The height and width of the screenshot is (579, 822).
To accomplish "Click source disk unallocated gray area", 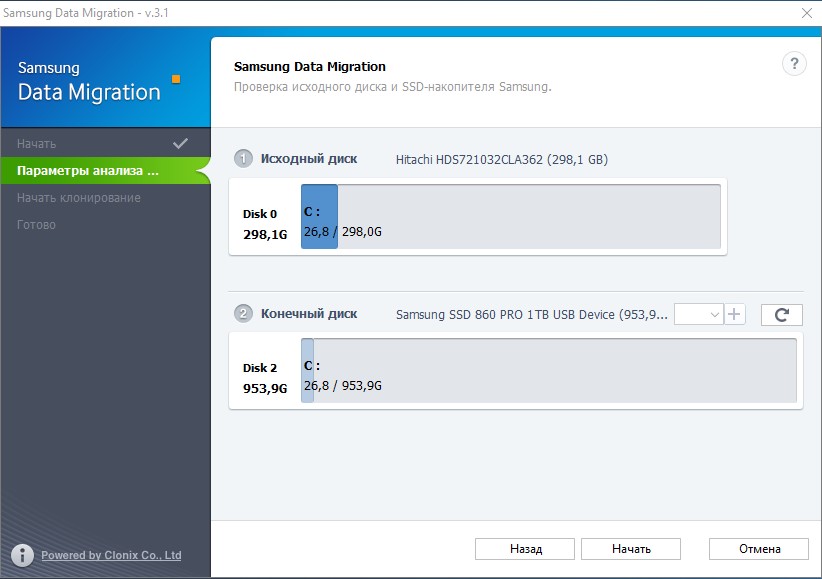I will coord(529,217).
